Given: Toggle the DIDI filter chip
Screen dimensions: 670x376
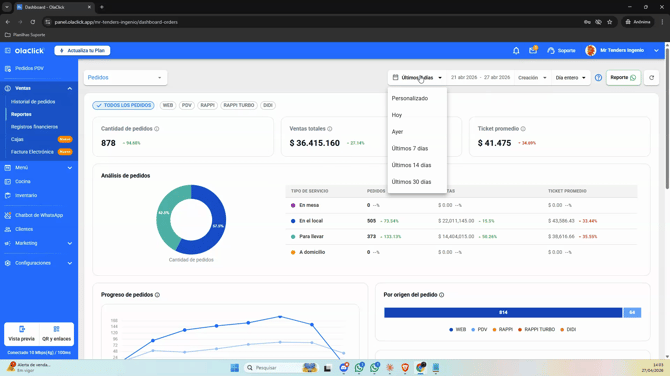Looking at the screenshot, I should pyautogui.click(x=268, y=105).
